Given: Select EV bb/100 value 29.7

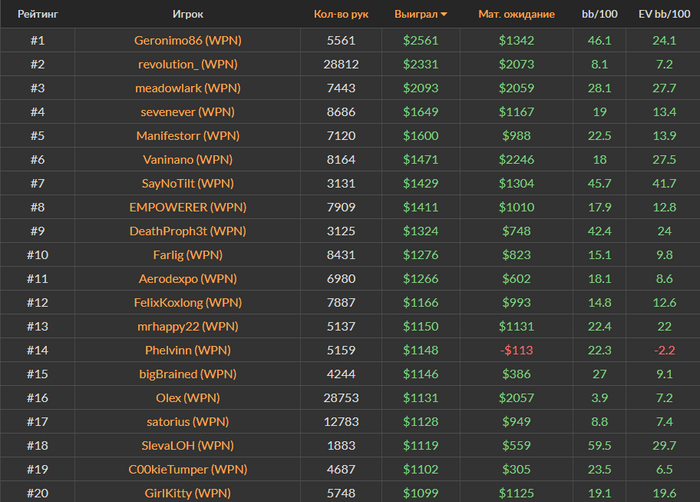Looking at the screenshot, I should [x=664, y=445].
